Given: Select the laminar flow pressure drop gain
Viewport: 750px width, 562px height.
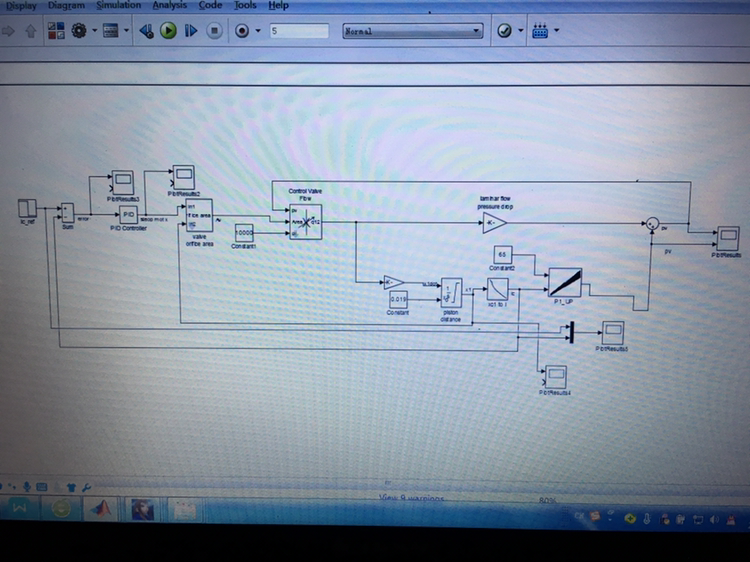Looking at the screenshot, I should (x=495, y=223).
